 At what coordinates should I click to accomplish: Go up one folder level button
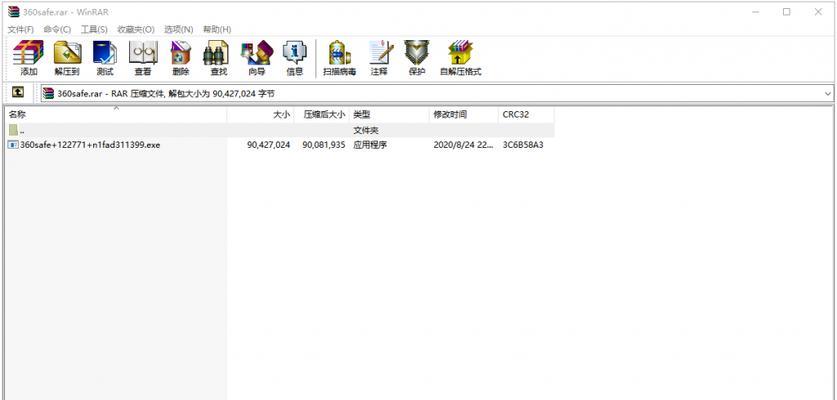tap(18, 93)
